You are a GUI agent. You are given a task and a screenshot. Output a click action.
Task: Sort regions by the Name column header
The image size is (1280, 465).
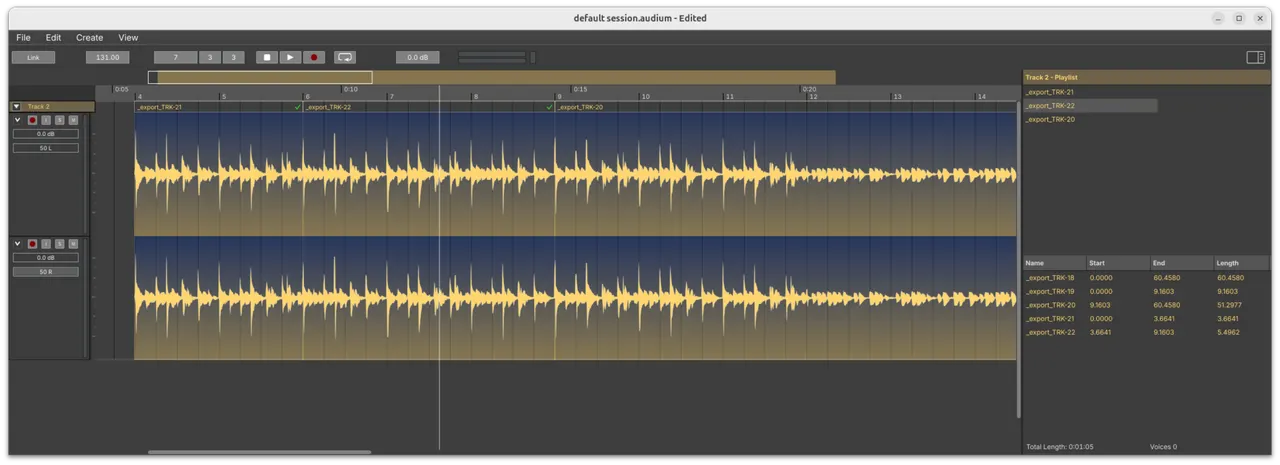(1054, 263)
